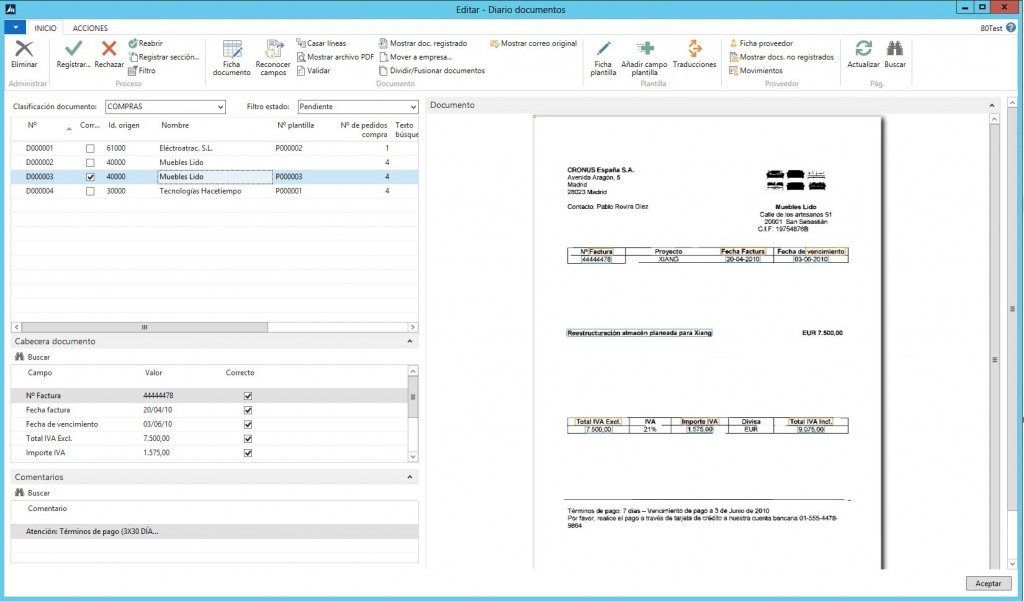Toggle Correcto checkbox for row D000004
The image size is (1024, 601).
point(90,191)
